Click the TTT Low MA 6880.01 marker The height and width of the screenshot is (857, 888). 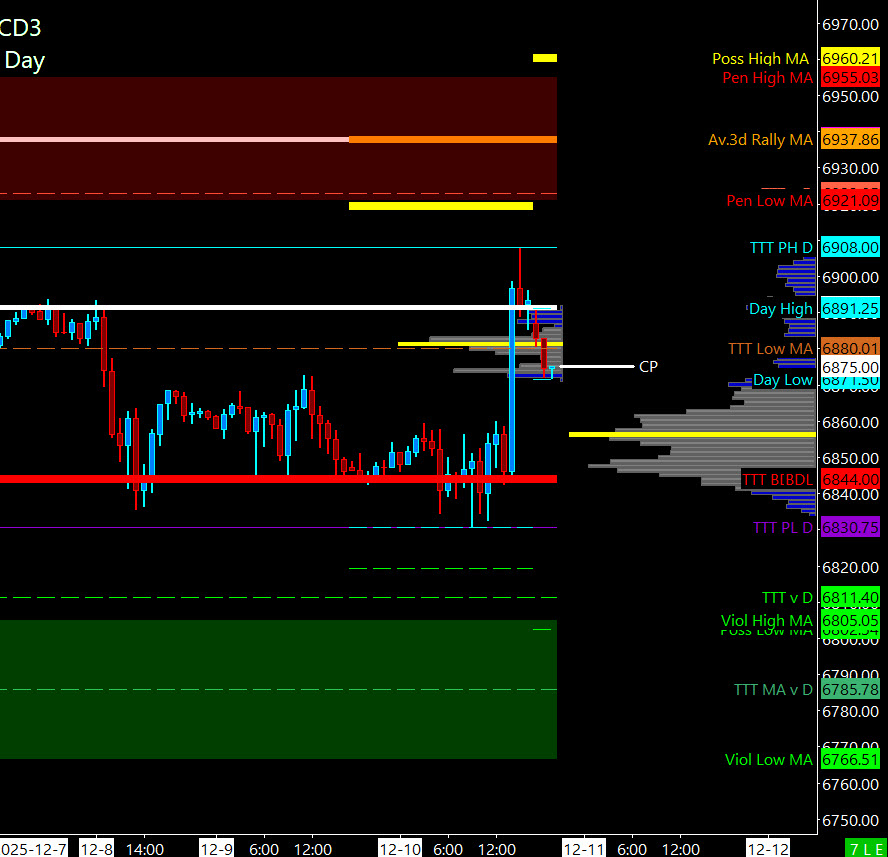click(x=849, y=348)
